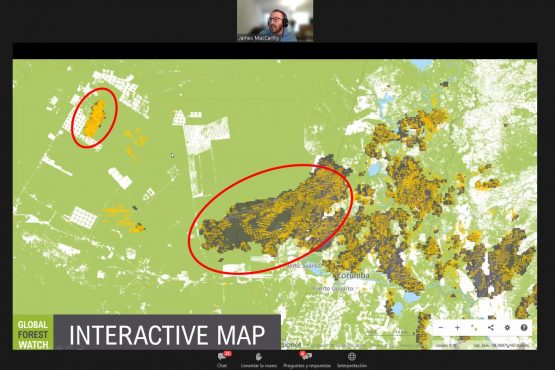Click the lat/lon coordinates readout at bottom right
This screenshot has height=370, width=555.
[502, 345]
